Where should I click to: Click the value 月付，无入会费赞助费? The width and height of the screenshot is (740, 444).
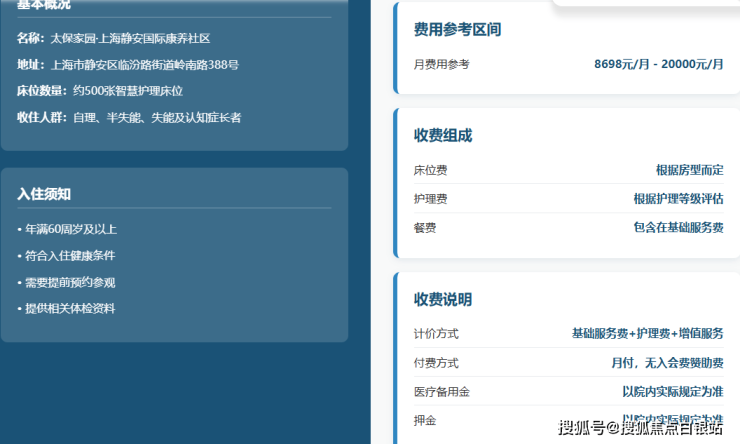coord(667,363)
